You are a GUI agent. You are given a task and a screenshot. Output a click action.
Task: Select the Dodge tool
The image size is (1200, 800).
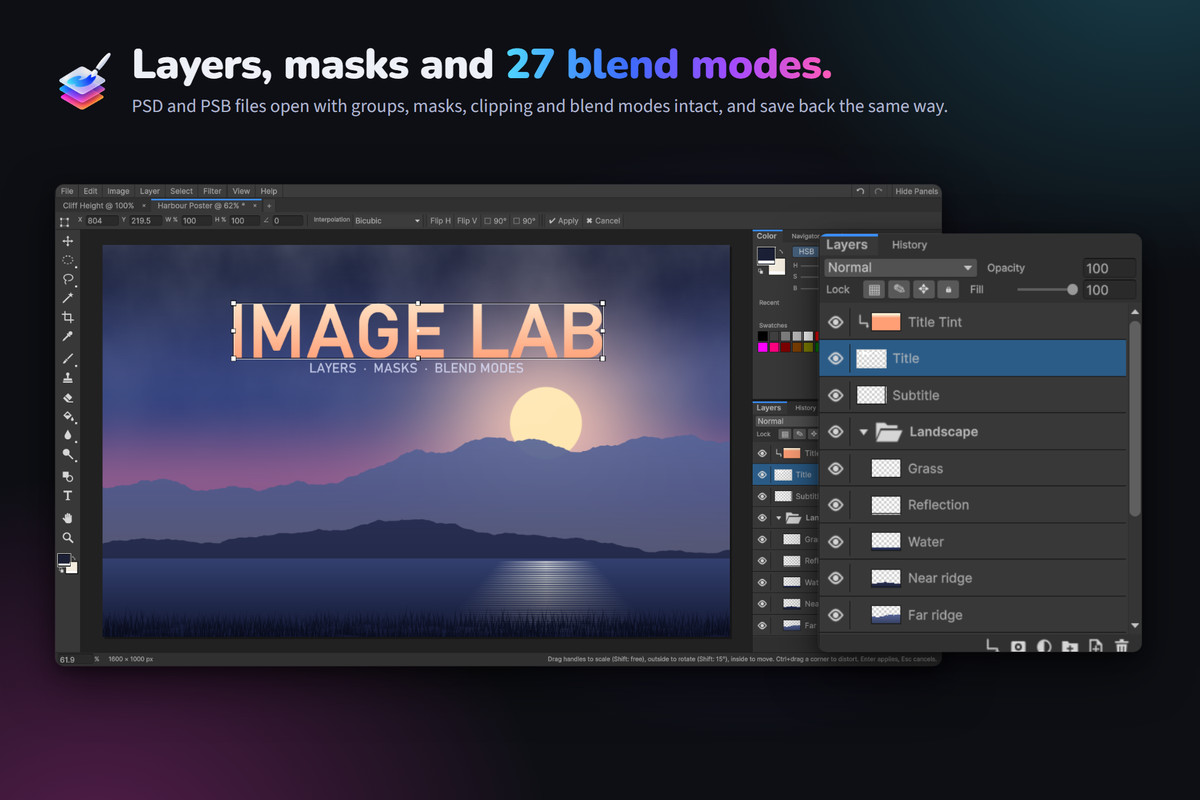point(68,455)
